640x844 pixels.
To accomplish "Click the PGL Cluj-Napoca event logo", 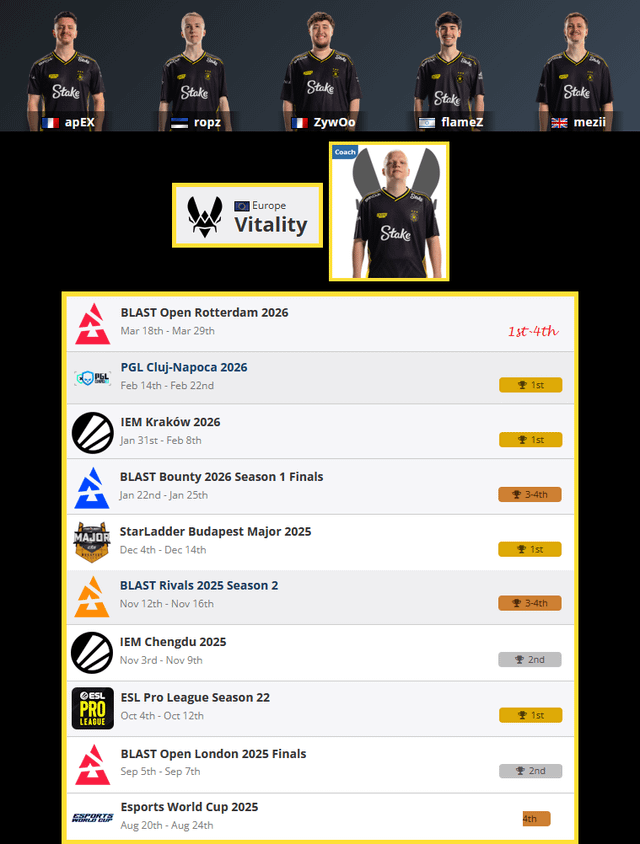I will click(x=93, y=378).
